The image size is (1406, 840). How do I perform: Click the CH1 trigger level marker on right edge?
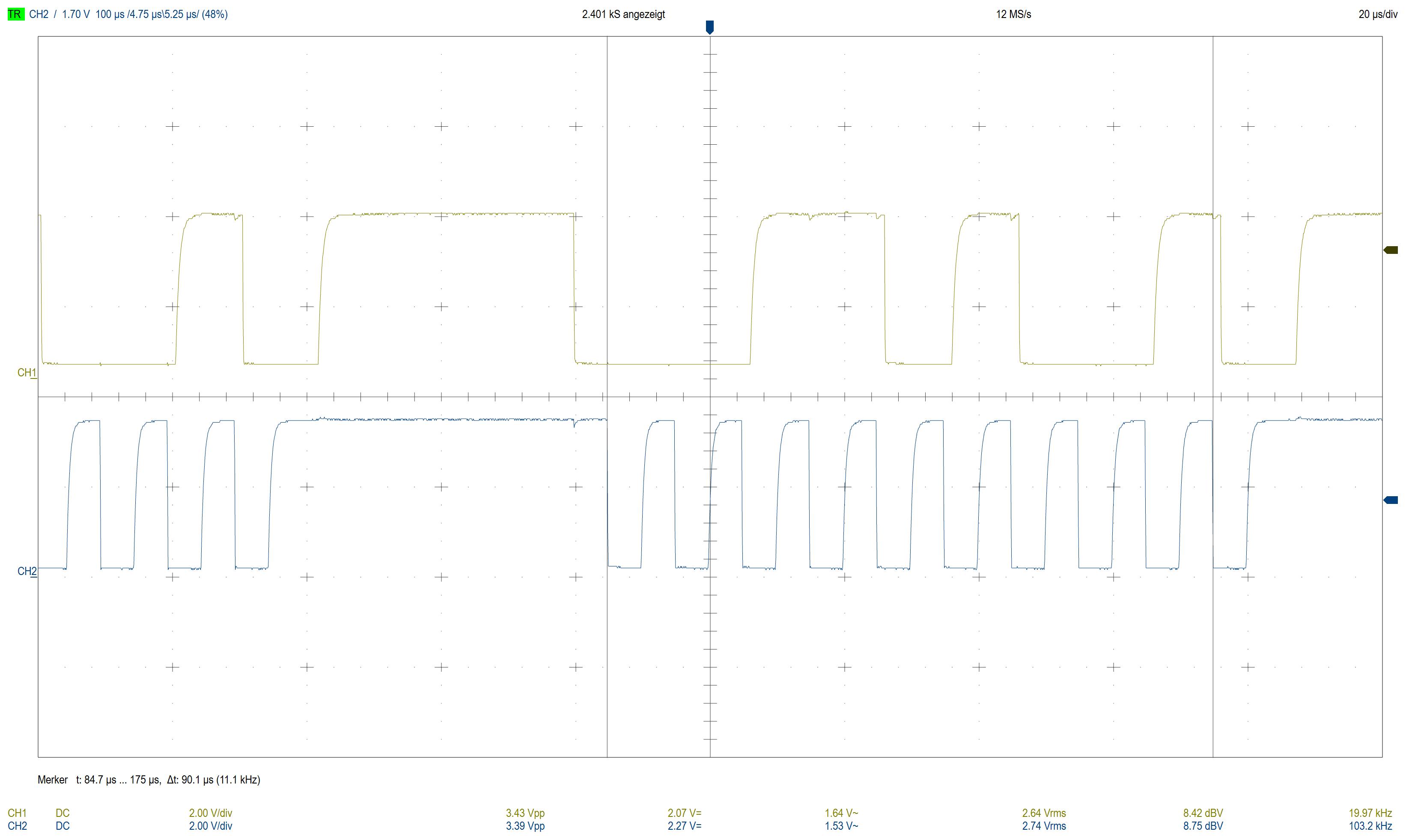tap(1391, 250)
